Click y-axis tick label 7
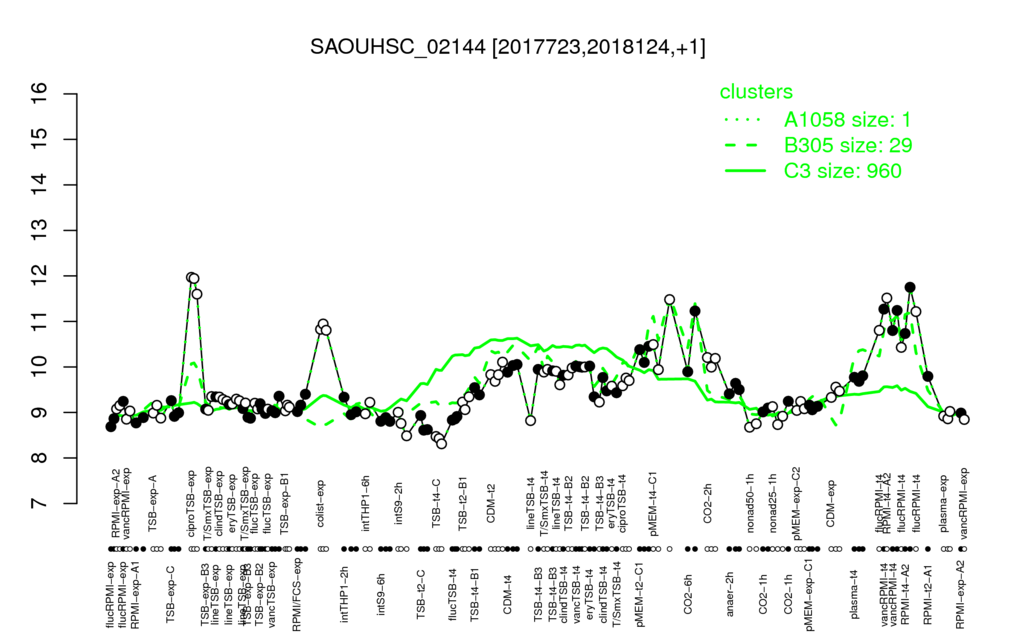The width and height of the screenshot is (1024, 640). (40, 504)
